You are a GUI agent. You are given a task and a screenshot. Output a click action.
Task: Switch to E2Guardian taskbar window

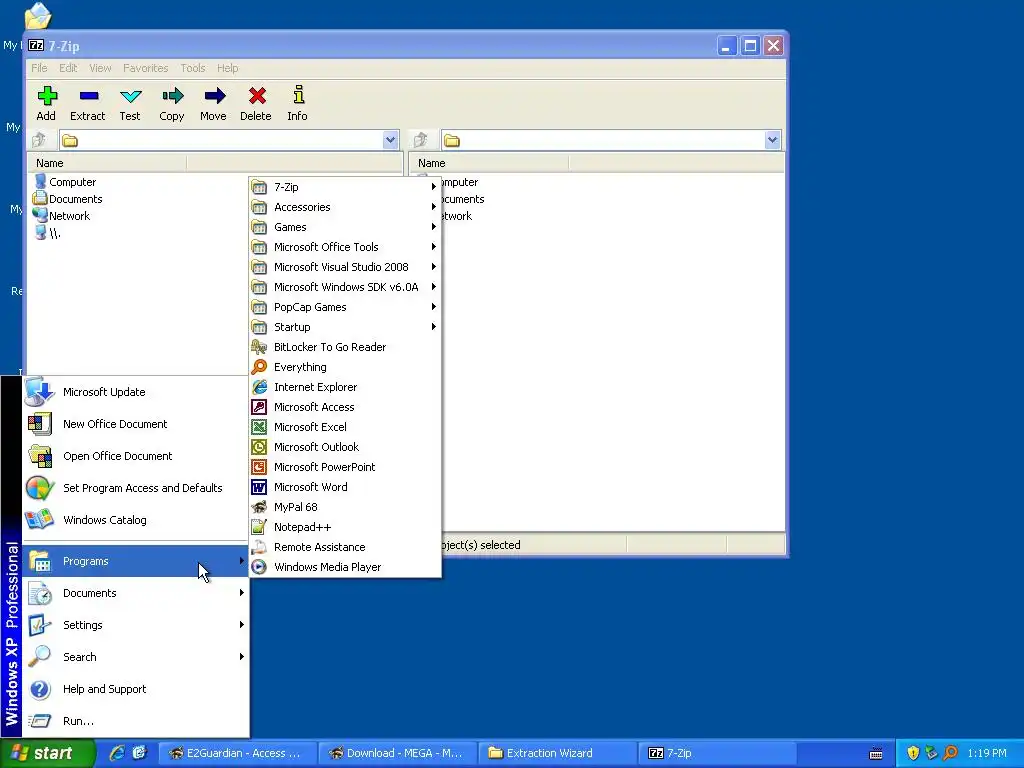[238, 753]
